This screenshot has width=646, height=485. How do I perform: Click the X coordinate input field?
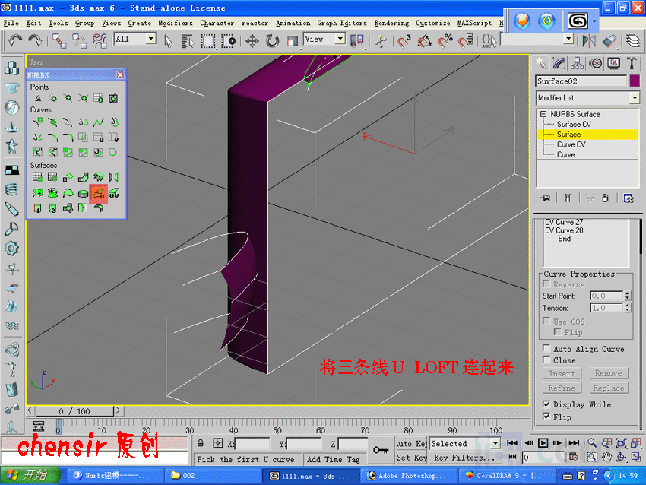click(252, 443)
